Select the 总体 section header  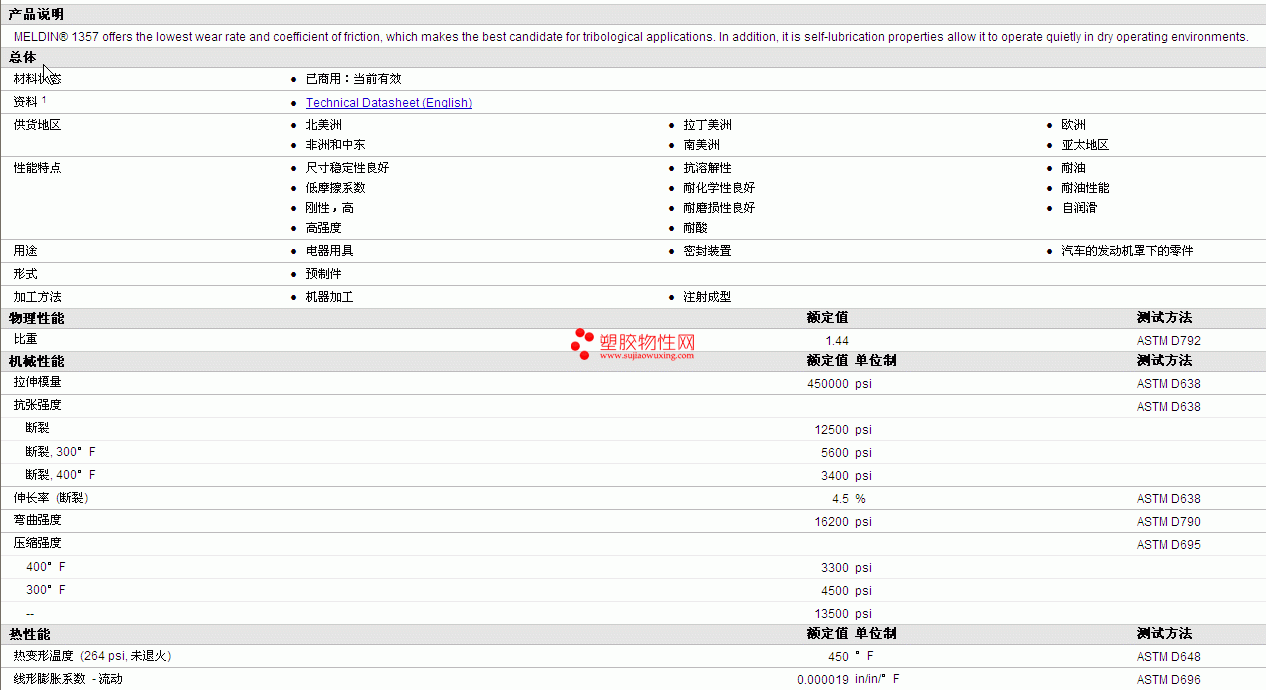(x=23, y=57)
